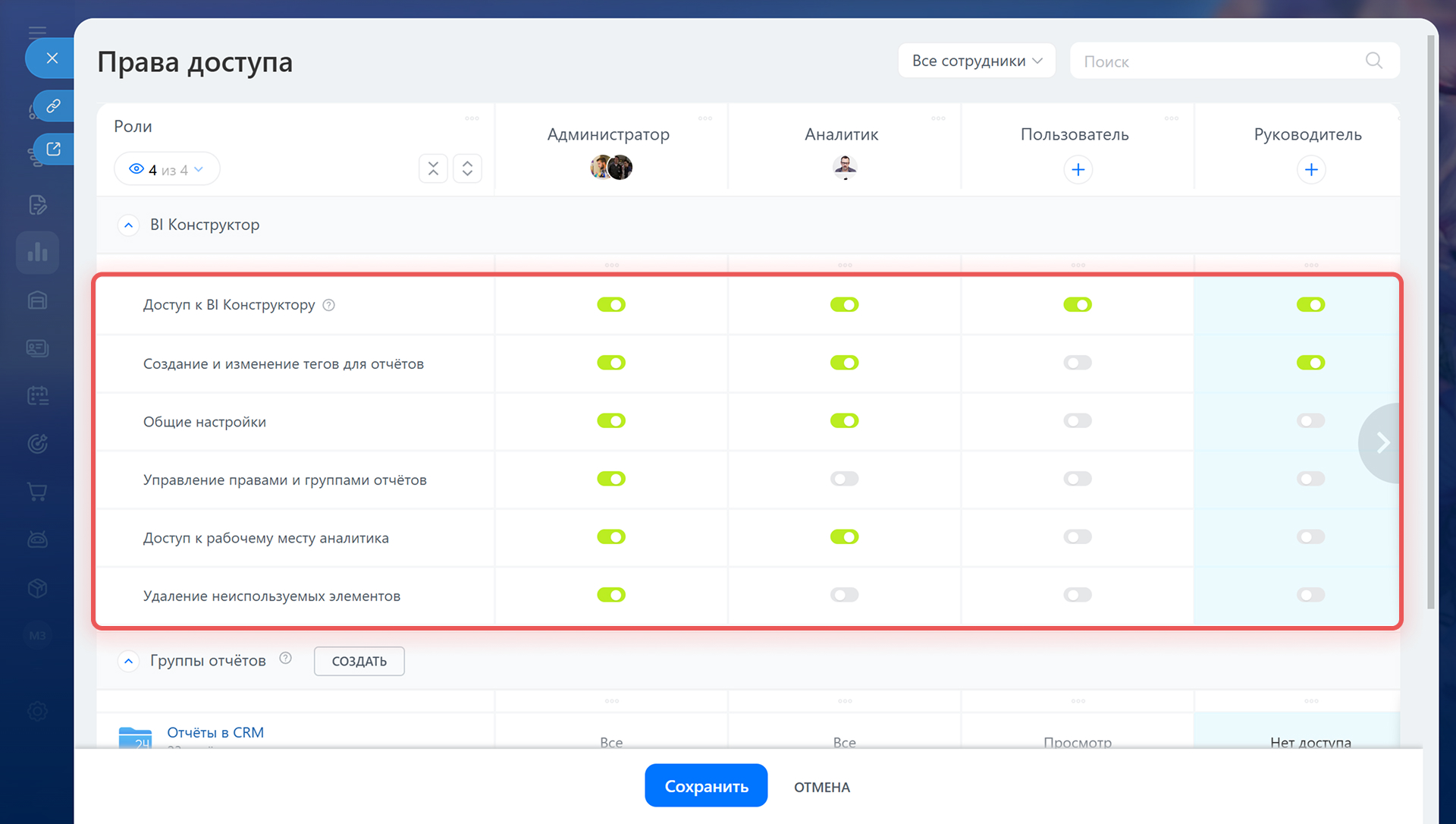1456x824 pixels.
Task: Open the Администратор column options menu
Action: pyautogui.click(x=704, y=118)
